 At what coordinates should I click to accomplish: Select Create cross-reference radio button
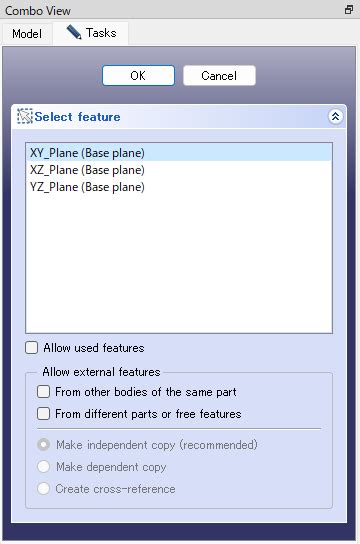(x=43, y=488)
